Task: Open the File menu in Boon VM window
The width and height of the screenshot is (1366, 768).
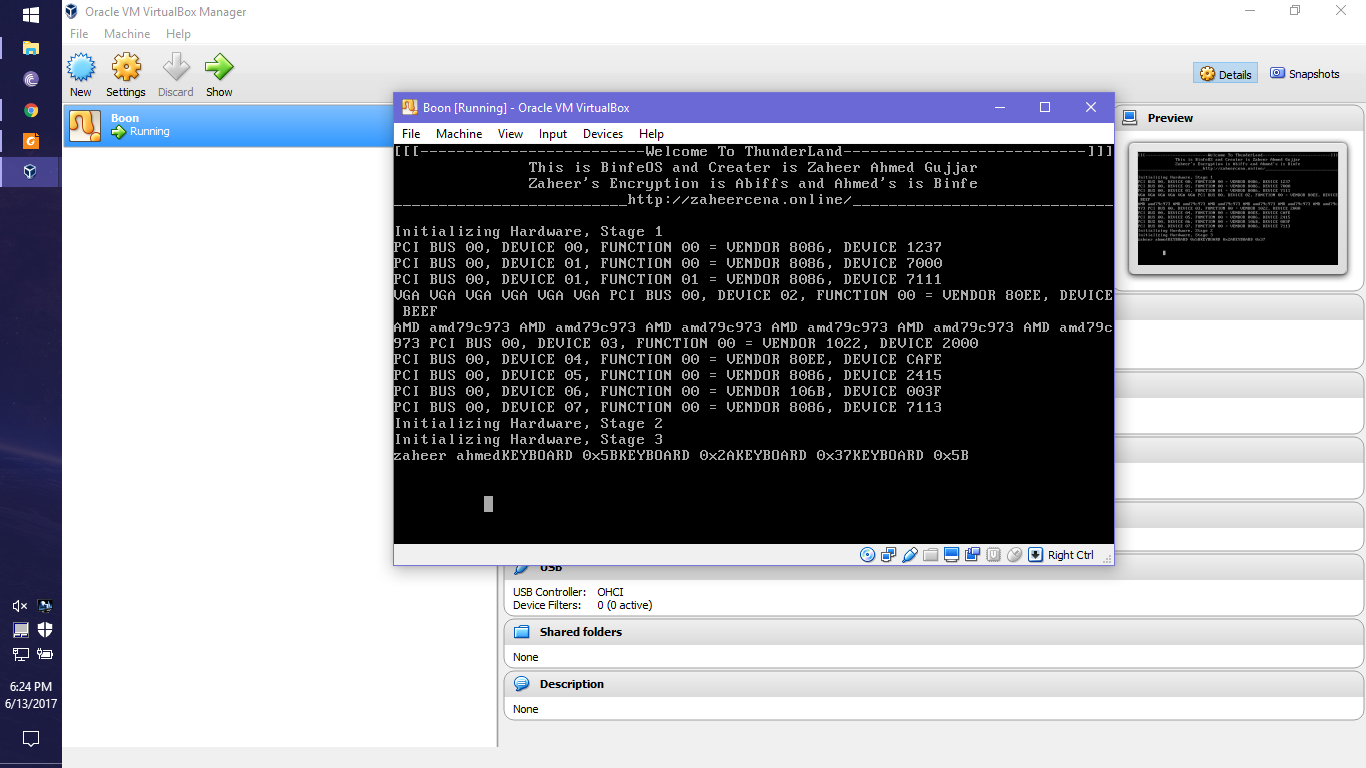Action: point(411,134)
